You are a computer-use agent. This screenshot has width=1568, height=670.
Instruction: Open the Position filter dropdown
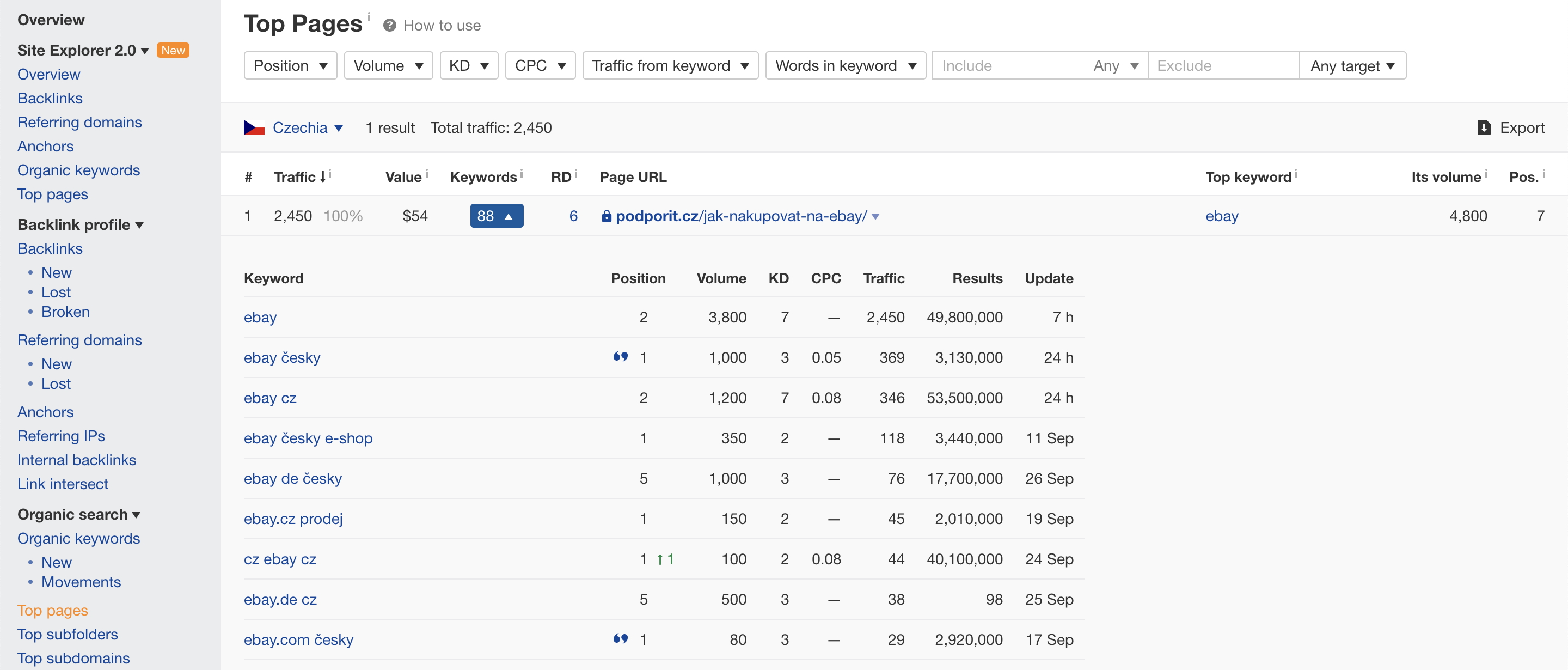tap(290, 66)
